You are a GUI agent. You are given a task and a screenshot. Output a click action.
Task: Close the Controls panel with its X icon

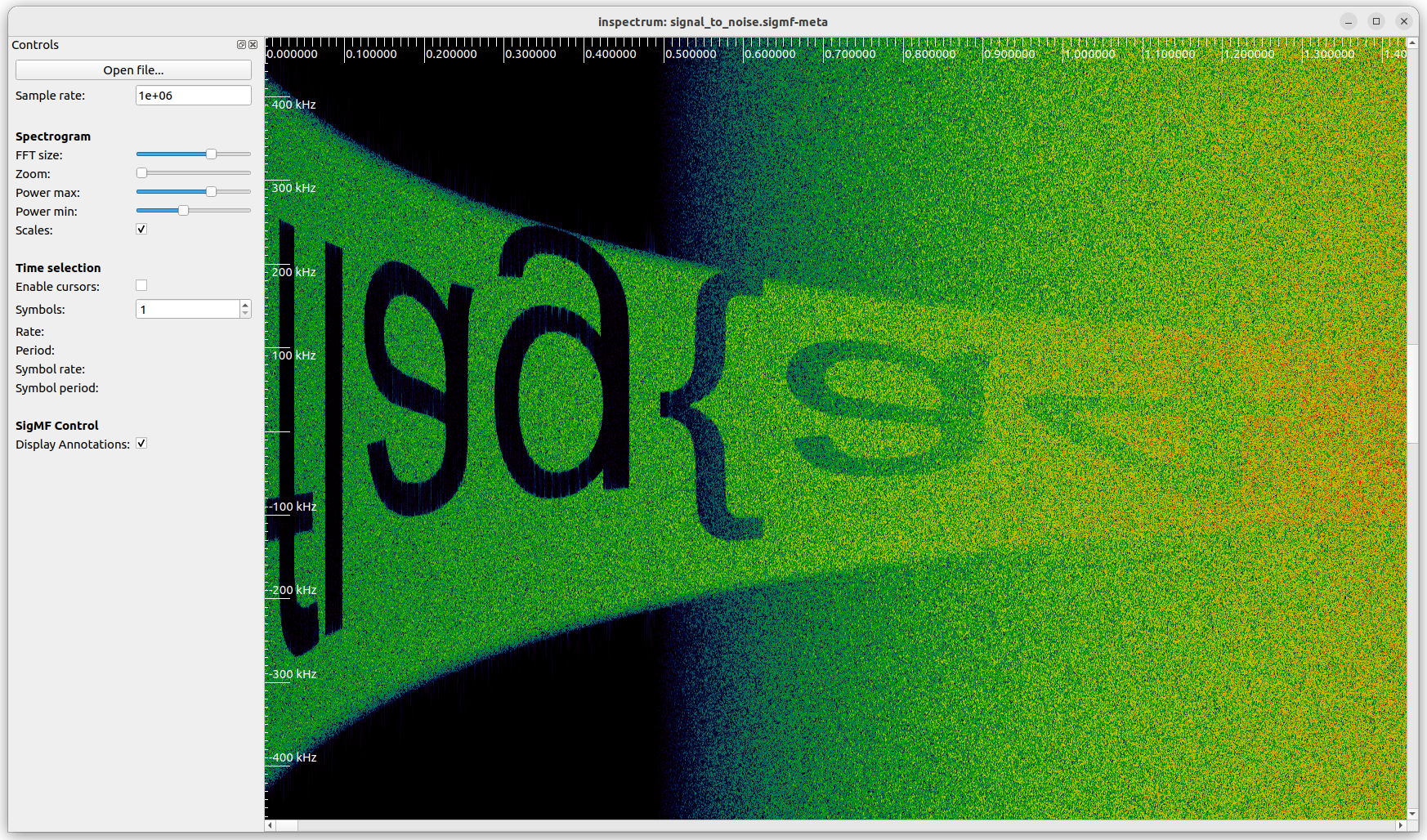point(253,45)
